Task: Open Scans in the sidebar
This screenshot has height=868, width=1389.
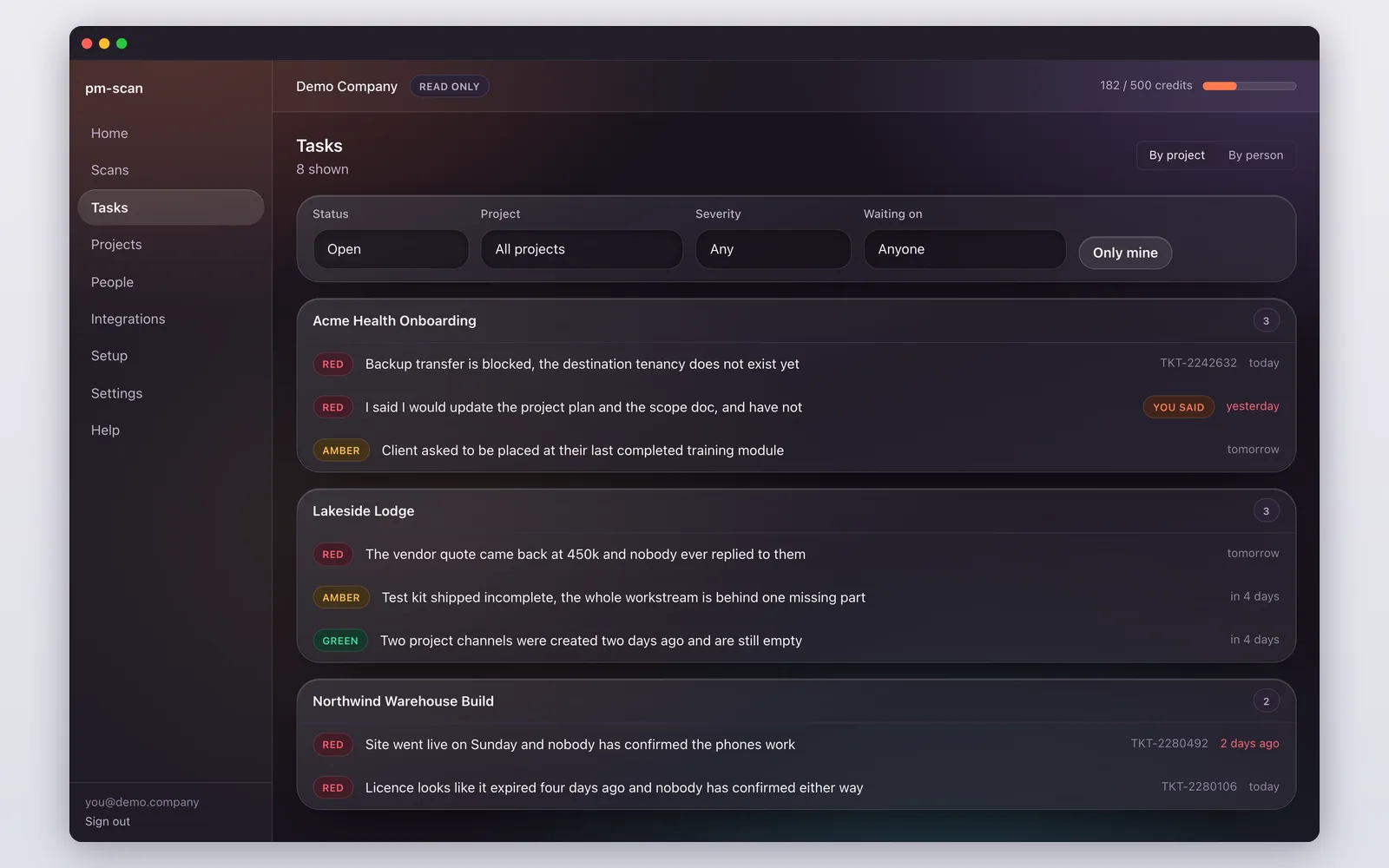Action: pos(171,170)
